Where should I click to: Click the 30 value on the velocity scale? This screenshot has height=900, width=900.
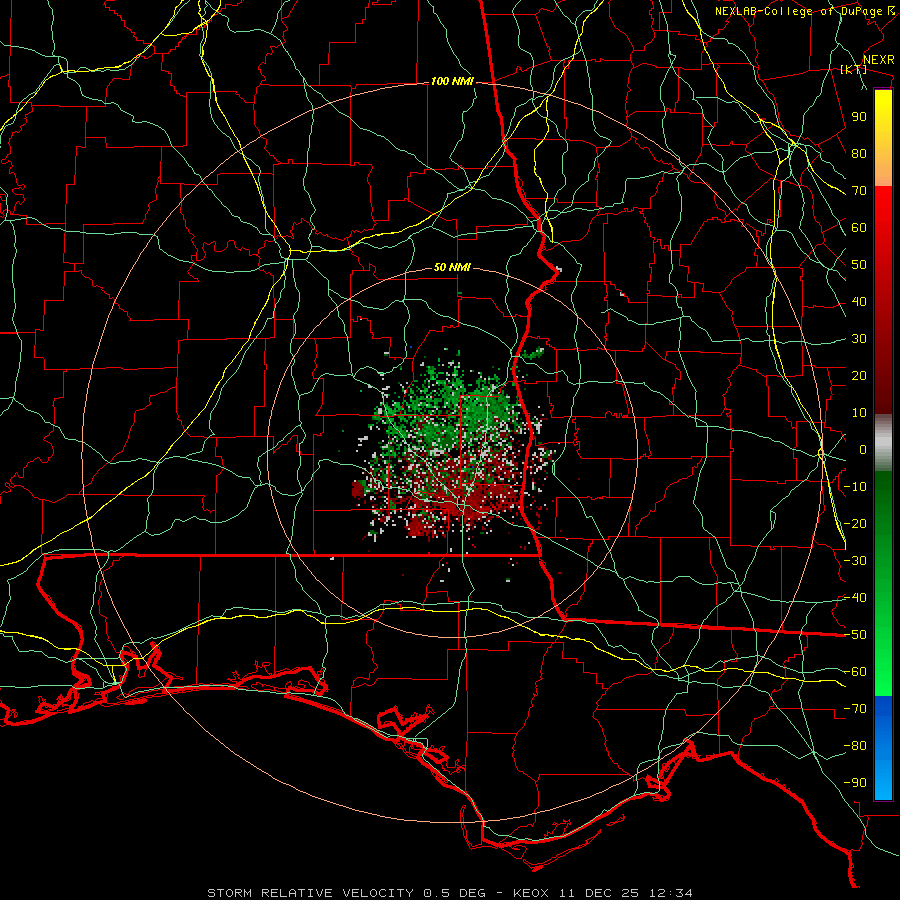859,339
